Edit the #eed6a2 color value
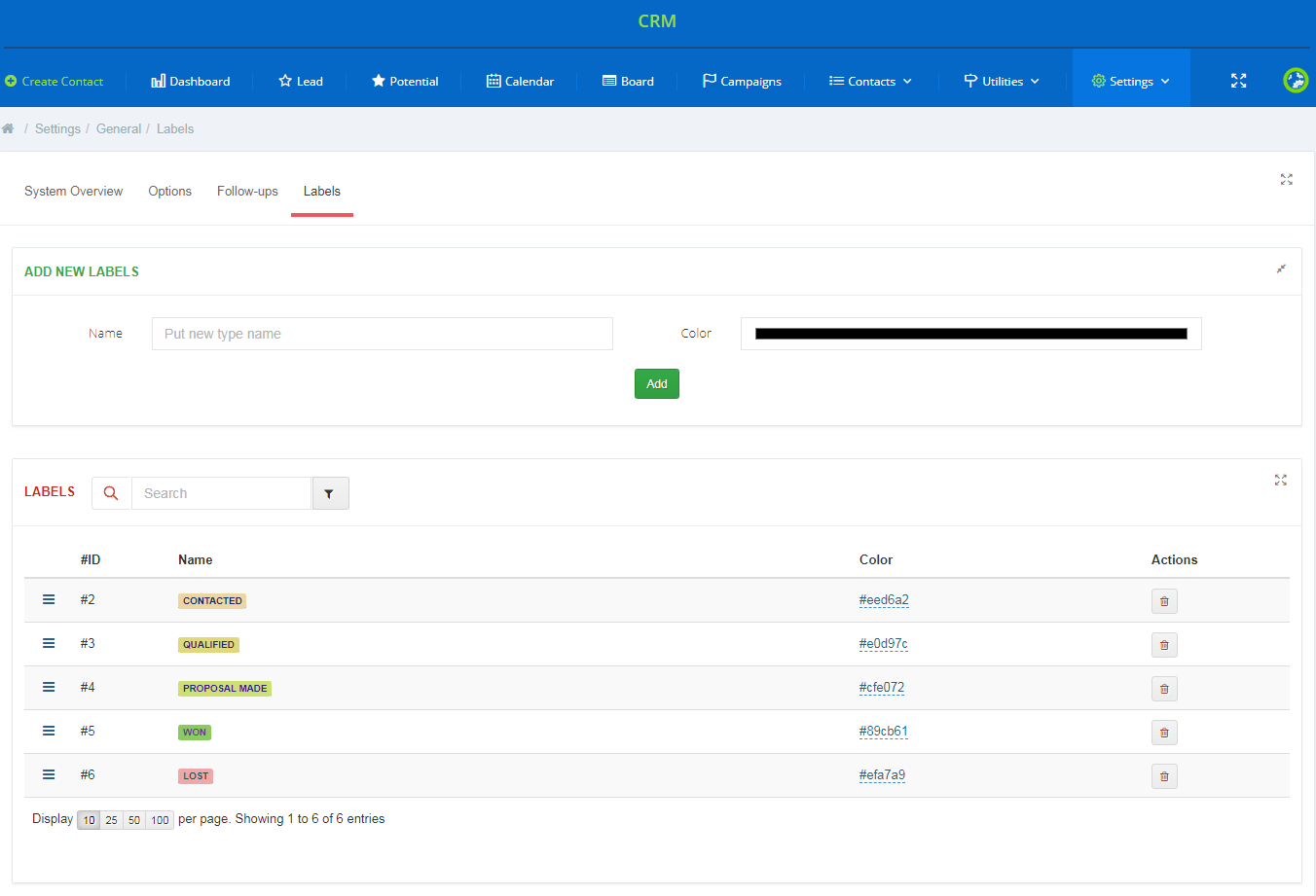 point(884,600)
